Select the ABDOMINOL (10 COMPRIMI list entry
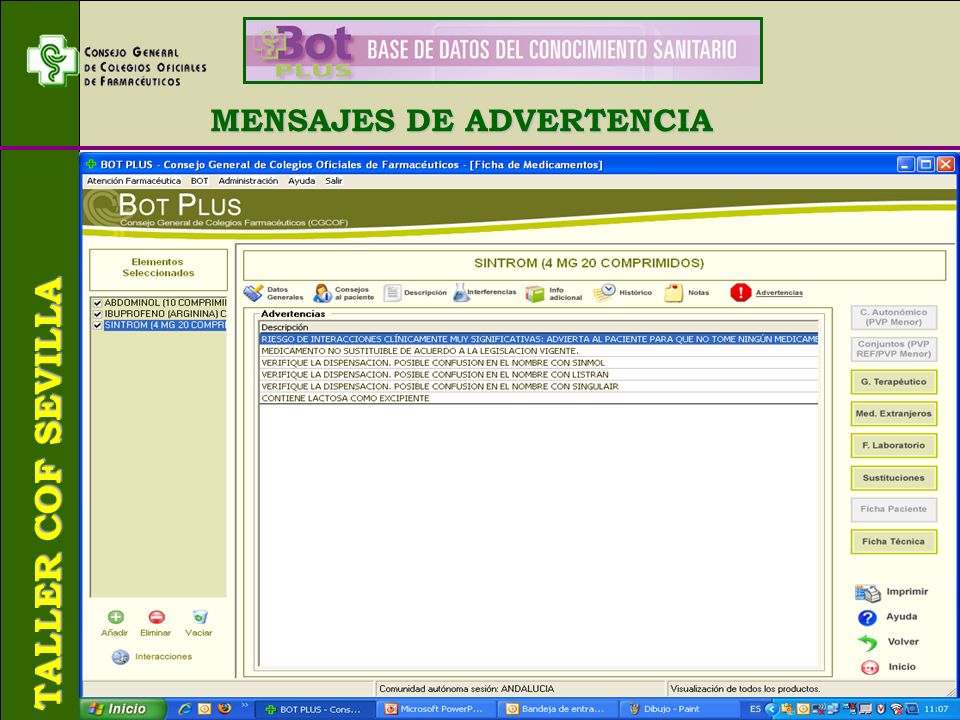 [165, 303]
